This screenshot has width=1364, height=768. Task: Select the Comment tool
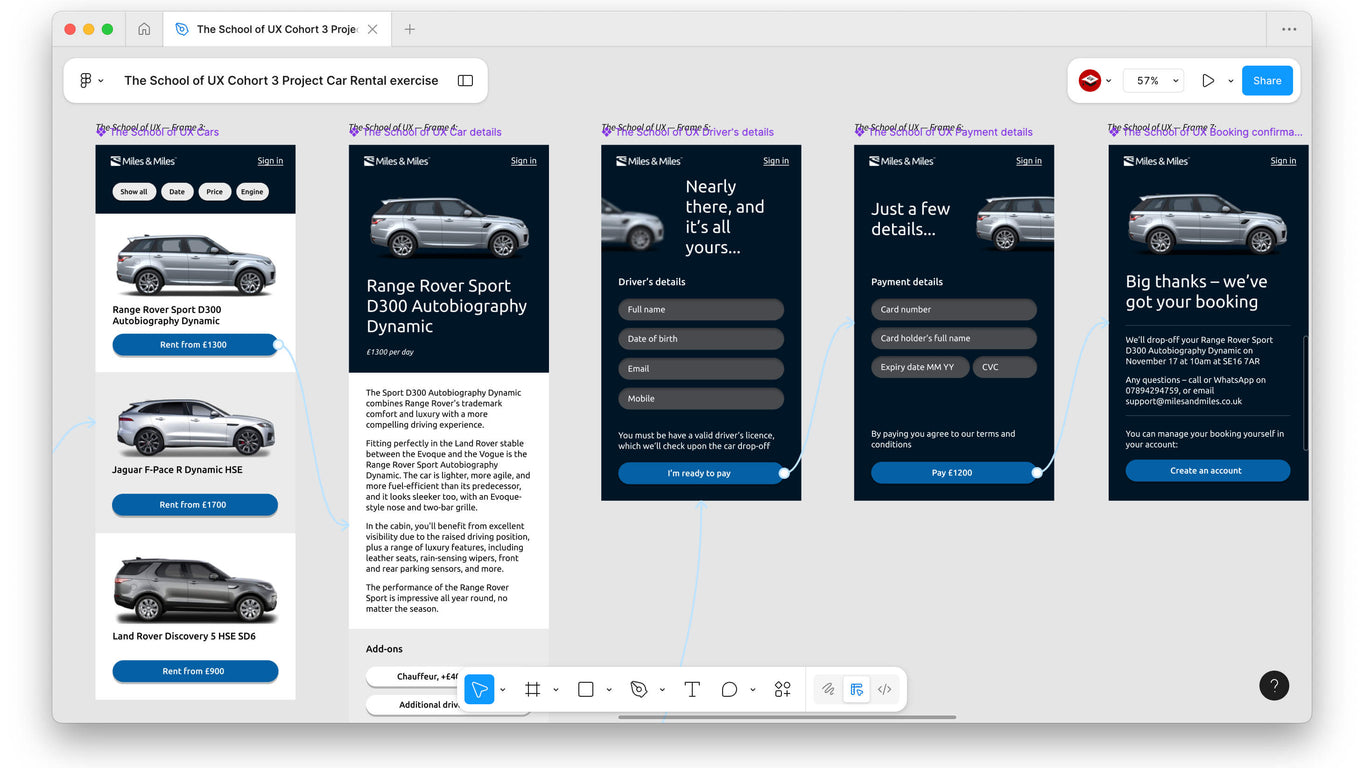coord(729,689)
